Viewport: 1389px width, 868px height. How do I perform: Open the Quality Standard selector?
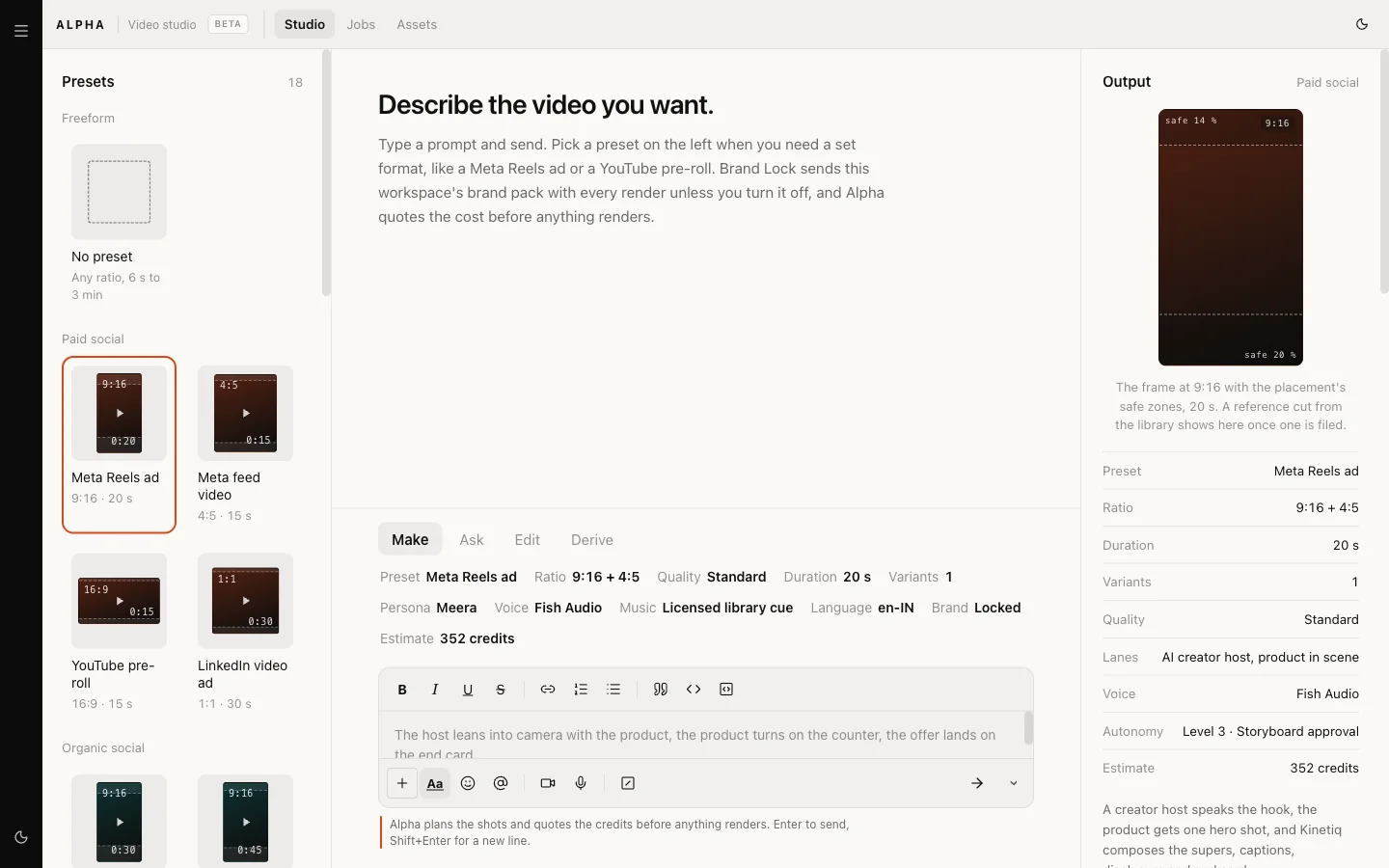(712, 577)
